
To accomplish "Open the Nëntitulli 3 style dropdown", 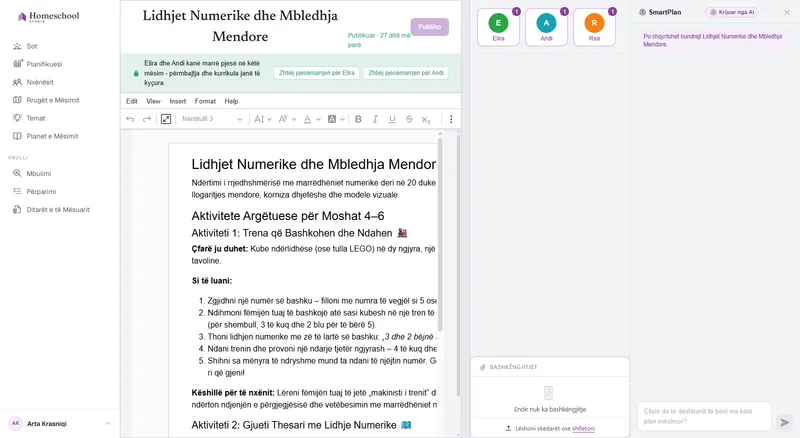I will pos(212,119).
